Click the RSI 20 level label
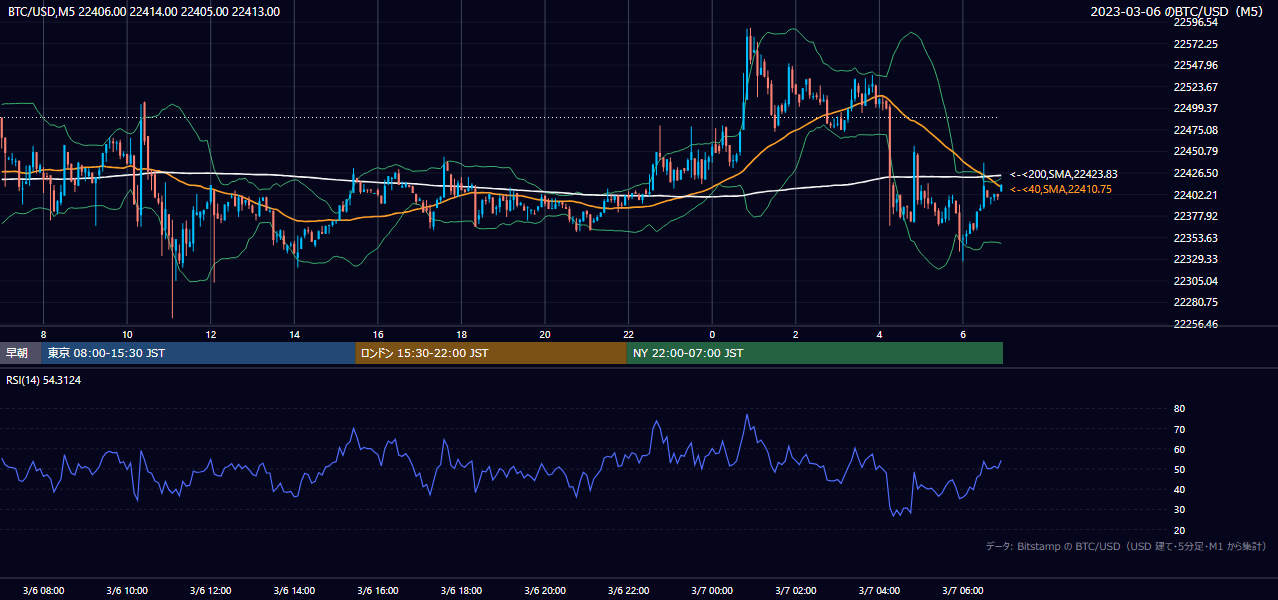Viewport: 1278px width, 600px height. [x=1179, y=530]
